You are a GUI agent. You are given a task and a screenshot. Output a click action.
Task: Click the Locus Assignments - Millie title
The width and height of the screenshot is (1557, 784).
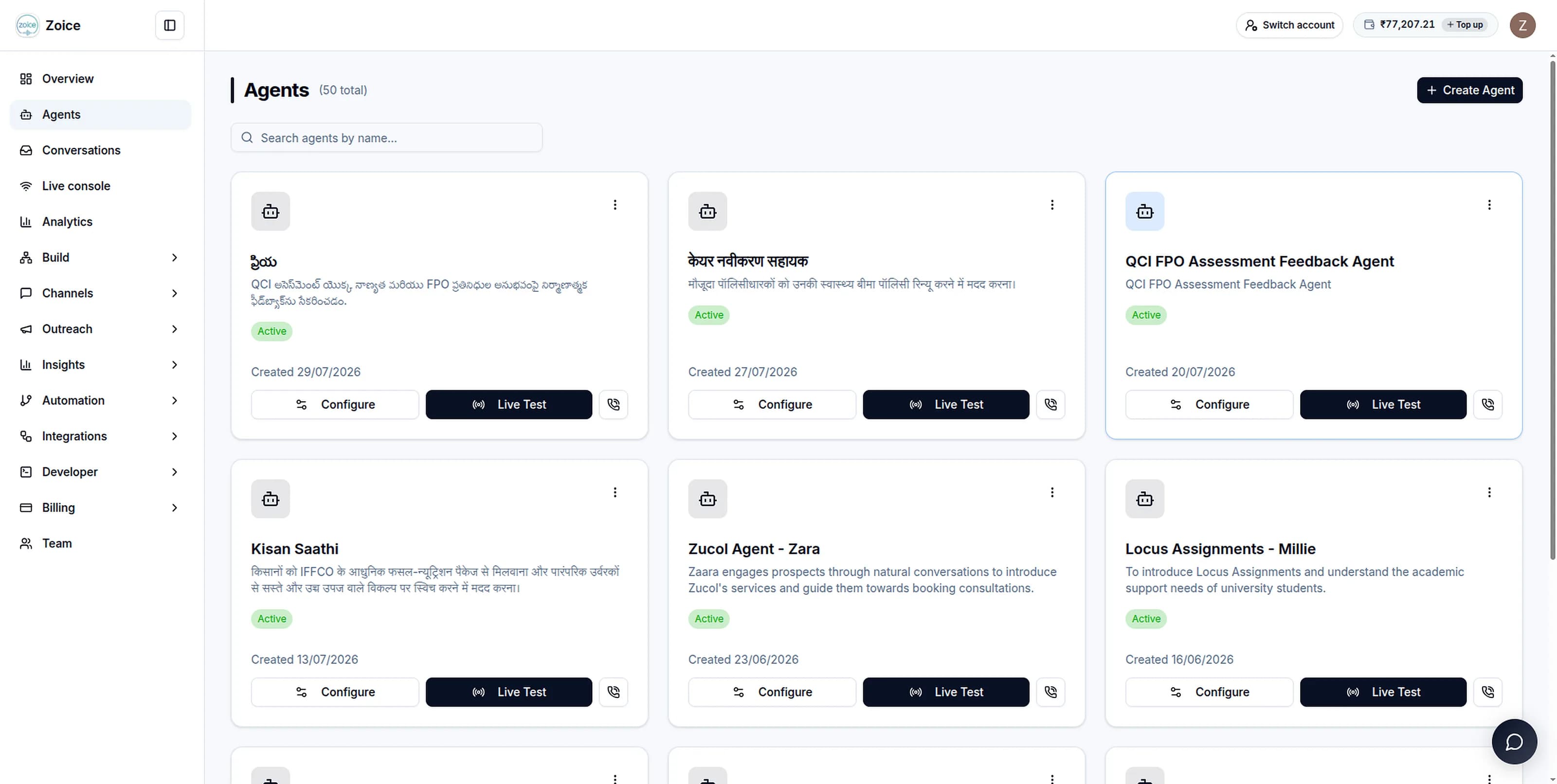pyautogui.click(x=1220, y=549)
